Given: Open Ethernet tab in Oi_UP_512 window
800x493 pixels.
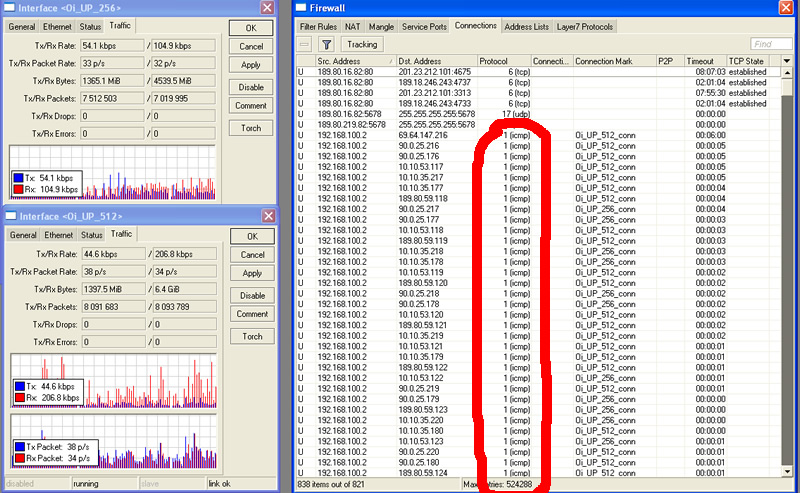Looking at the screenshot, I should pyautogui.click(x=59, y=235).
